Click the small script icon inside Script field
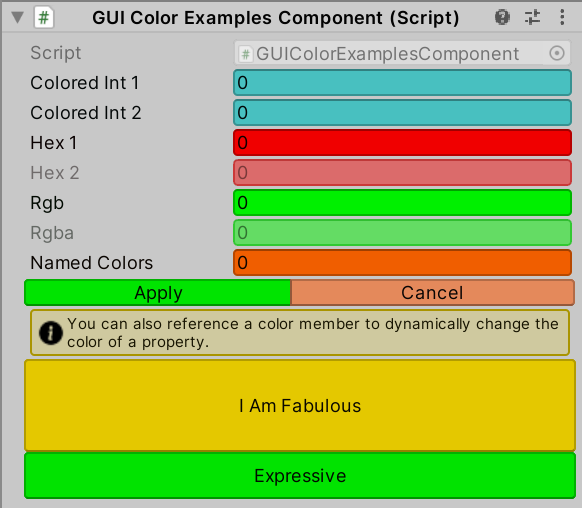The height and width of the screenshot is (508, 582). pos(245,54)
